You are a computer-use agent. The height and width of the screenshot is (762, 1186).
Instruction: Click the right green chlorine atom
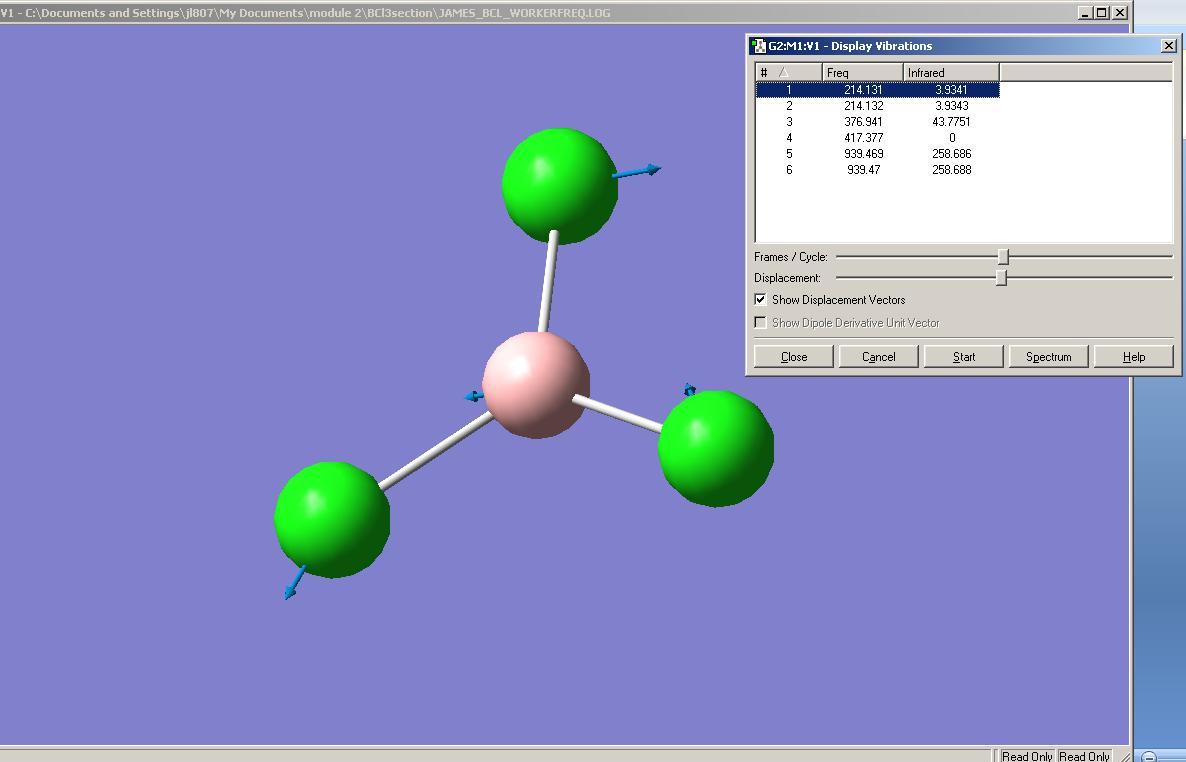pyautogui.click(x=716, y=448)
